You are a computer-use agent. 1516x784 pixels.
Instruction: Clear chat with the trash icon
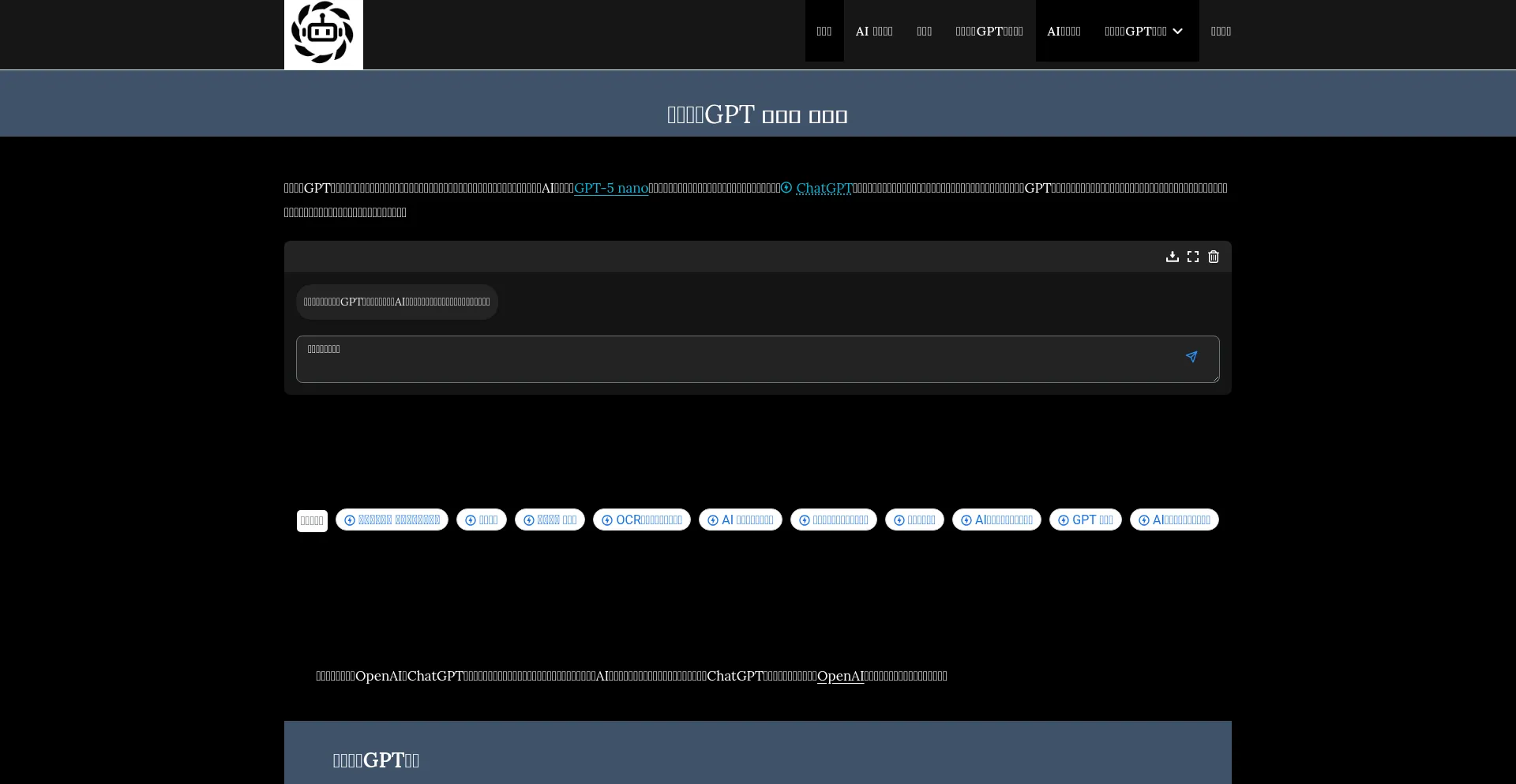[x=1214, y=257]
